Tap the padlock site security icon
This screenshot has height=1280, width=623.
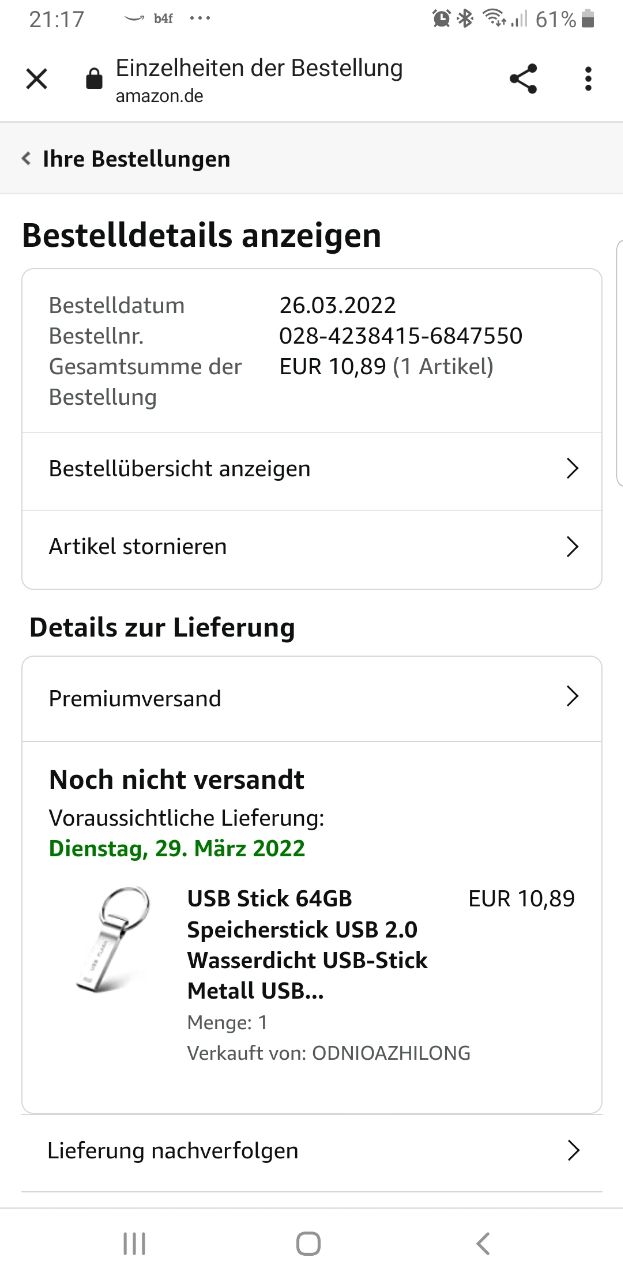pyautogui.click(x=94, y=79)
